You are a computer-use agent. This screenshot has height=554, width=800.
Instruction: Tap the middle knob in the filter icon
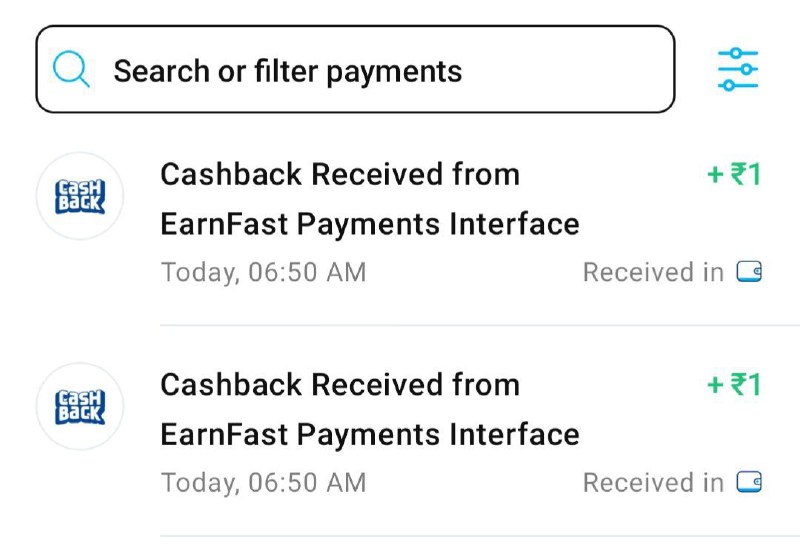[746, 69]
